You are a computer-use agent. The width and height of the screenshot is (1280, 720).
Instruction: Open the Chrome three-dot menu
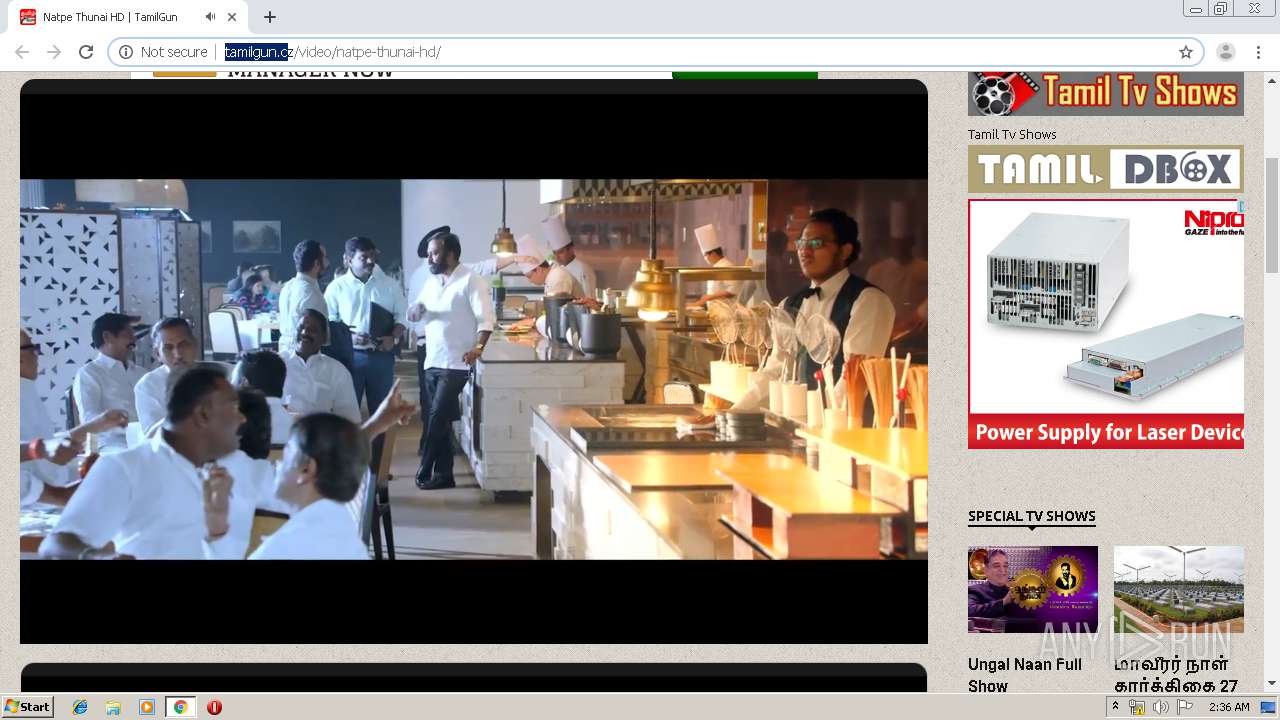(x=1258, y=52)
